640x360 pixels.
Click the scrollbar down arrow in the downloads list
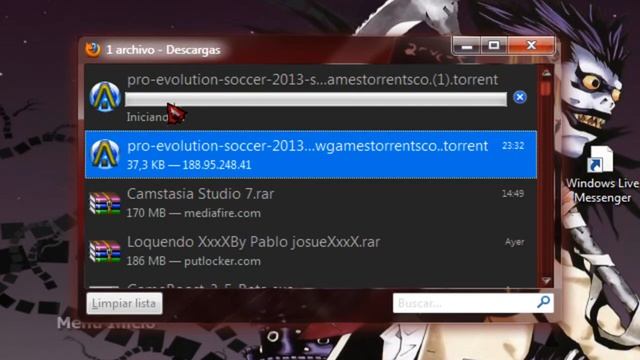pos(546,280)
